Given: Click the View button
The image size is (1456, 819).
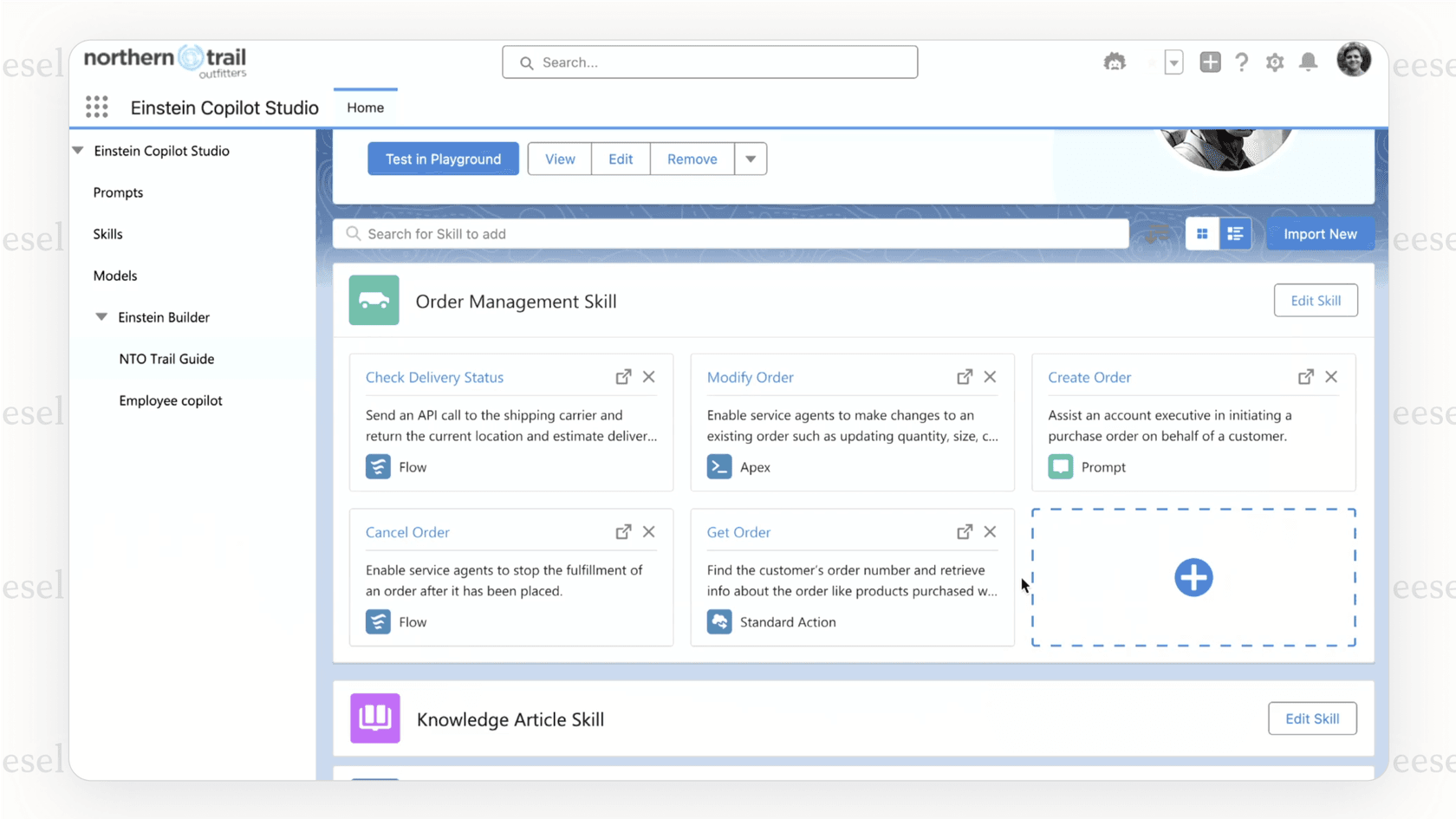Looking at the screenshot, I should [x=560, y=159].
